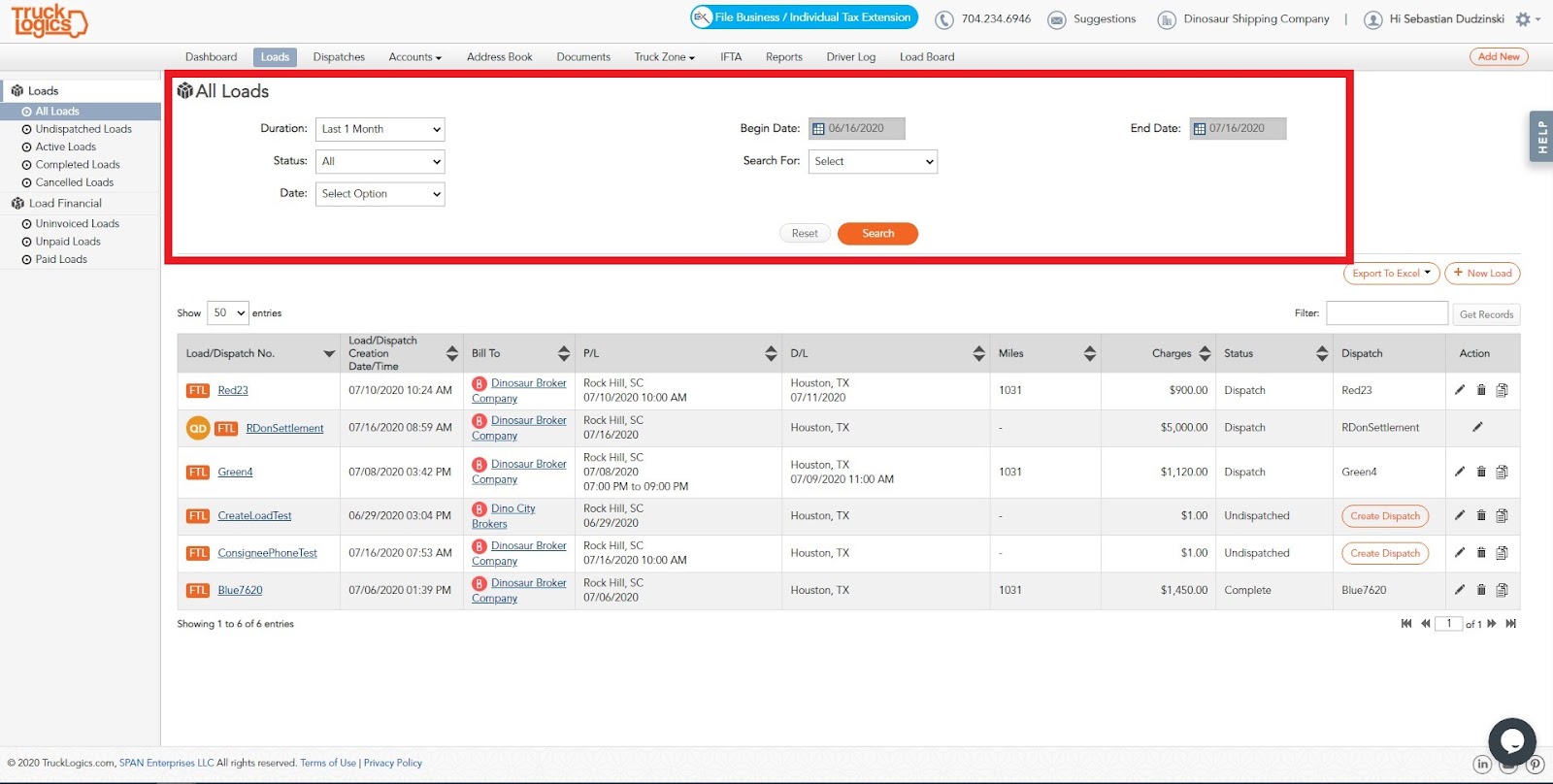Edit the Blue7620 load with the pencil icon

tap(1460, 589)
